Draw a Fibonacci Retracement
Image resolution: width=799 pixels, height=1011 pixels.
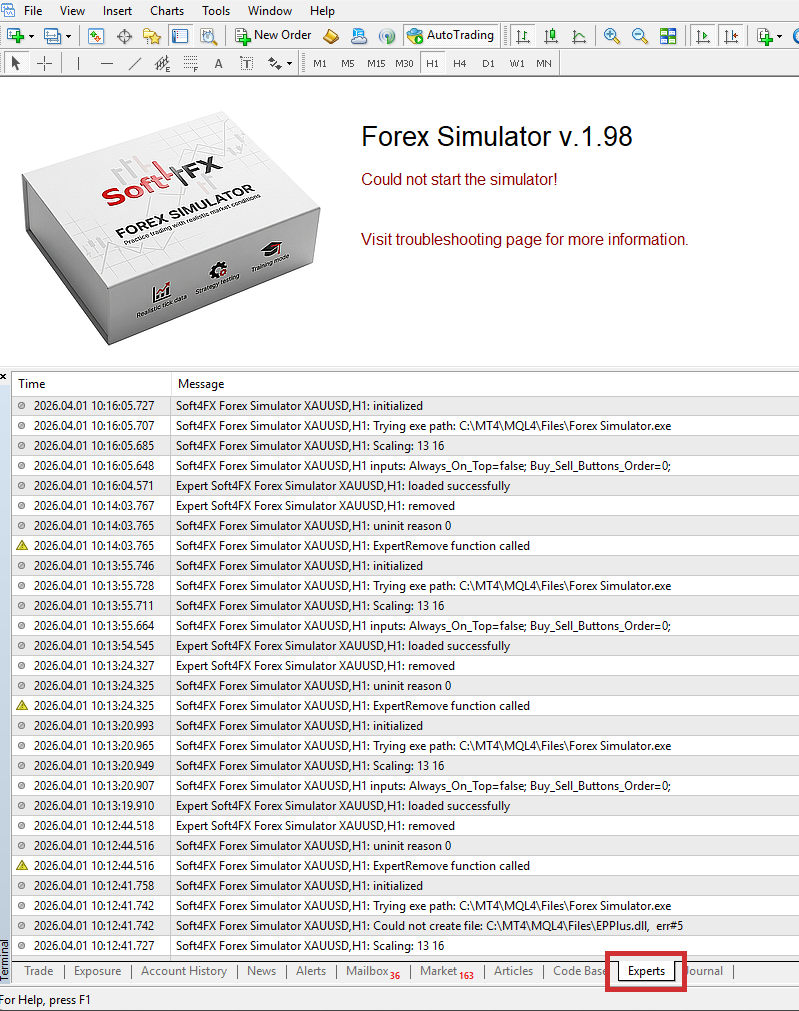191,63
